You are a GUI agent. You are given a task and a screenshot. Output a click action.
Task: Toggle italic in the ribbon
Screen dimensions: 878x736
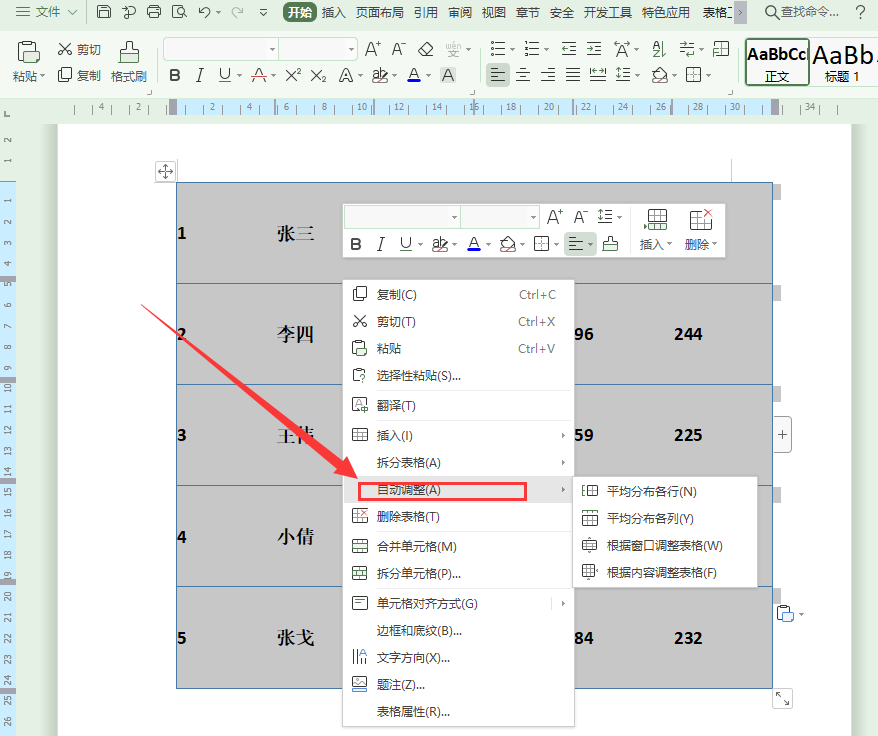pos(199,75)
